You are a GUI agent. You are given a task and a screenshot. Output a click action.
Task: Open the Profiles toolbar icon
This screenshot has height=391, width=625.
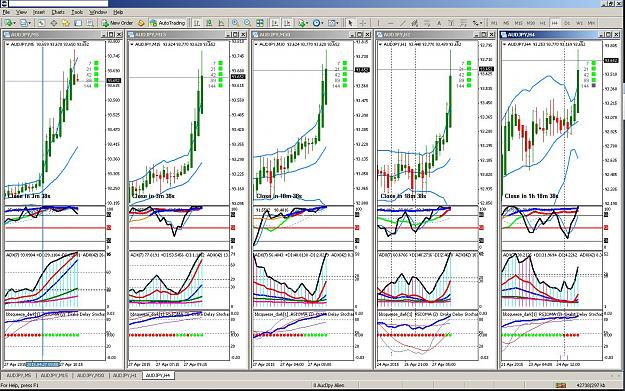24,23
